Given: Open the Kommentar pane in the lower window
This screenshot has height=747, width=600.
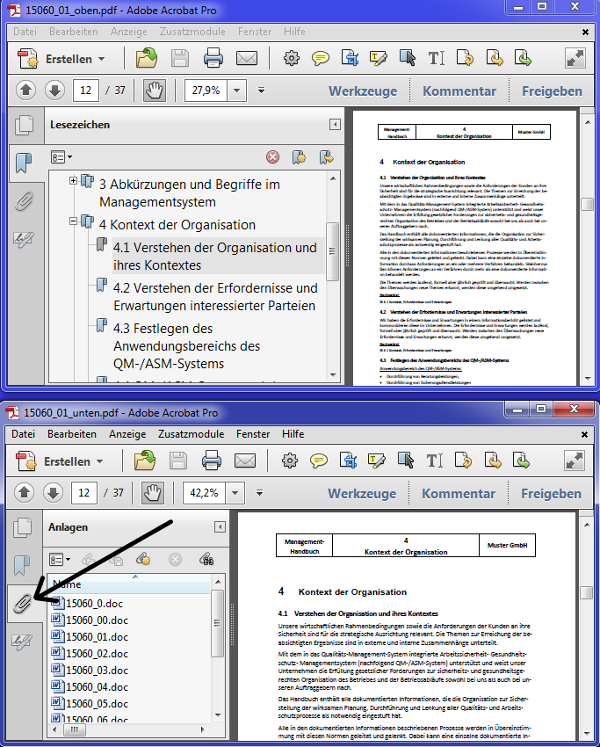Looking at the screenshot, I should 458,493.
